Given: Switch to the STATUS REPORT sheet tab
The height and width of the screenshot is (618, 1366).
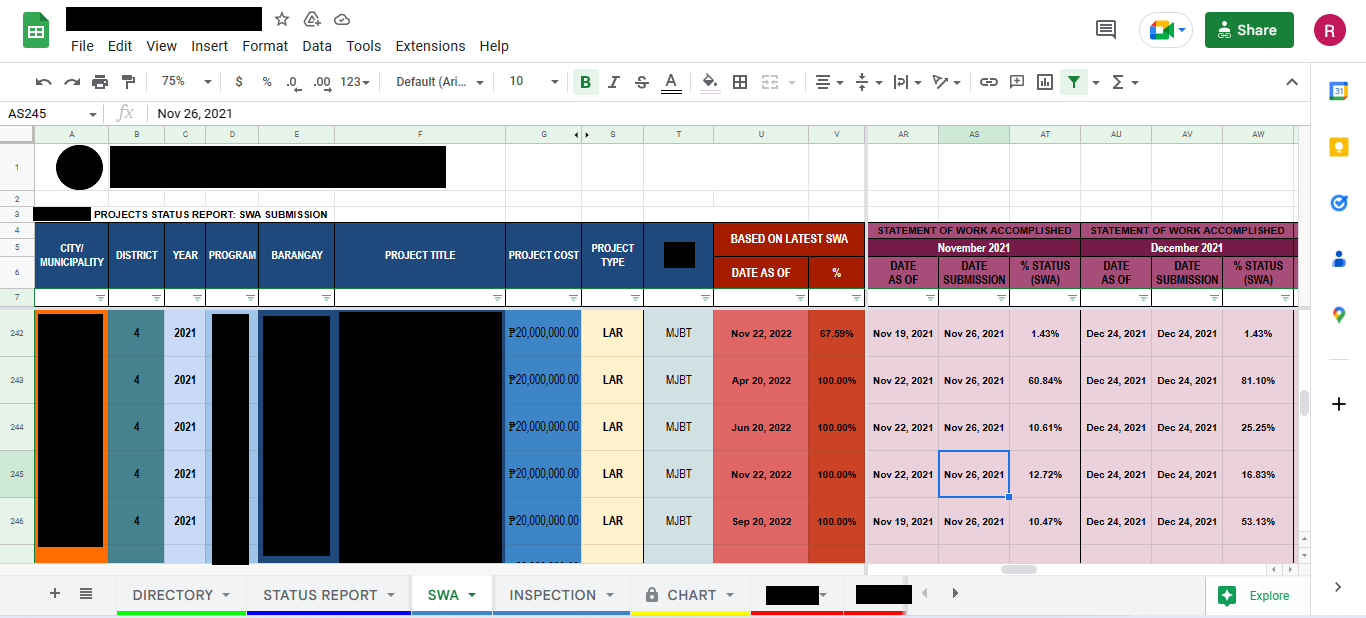Looking at the screenshot, I should [329, 595].
